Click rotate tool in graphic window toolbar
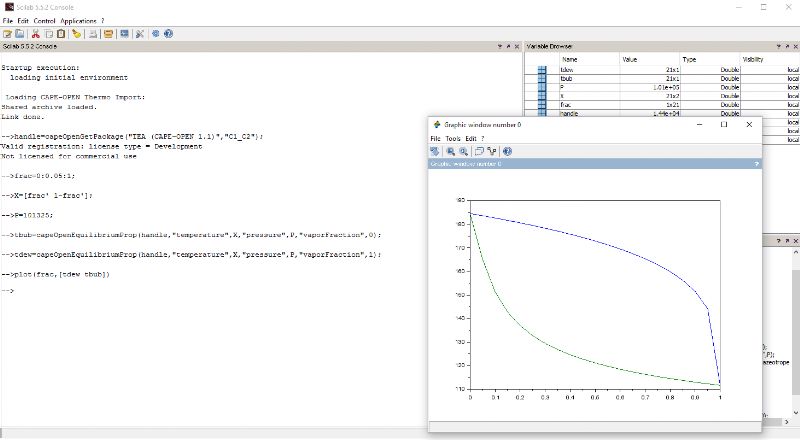 pyautogui.click(x=435, y=151)
